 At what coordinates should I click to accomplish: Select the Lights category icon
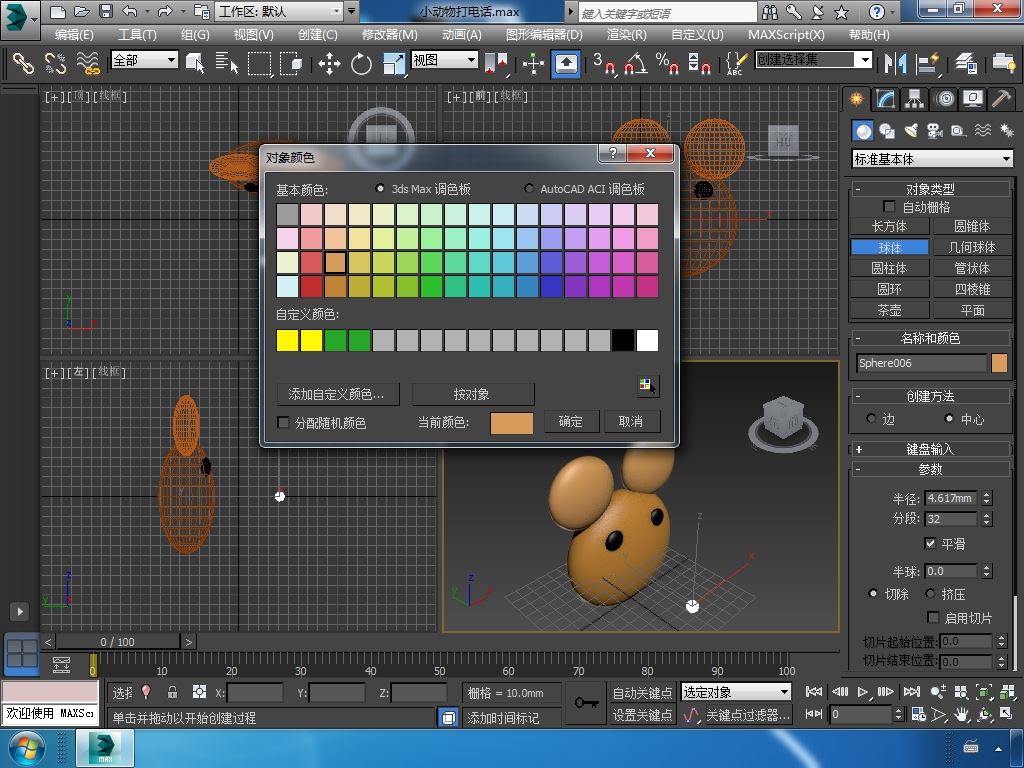click(x=911, y=131)
